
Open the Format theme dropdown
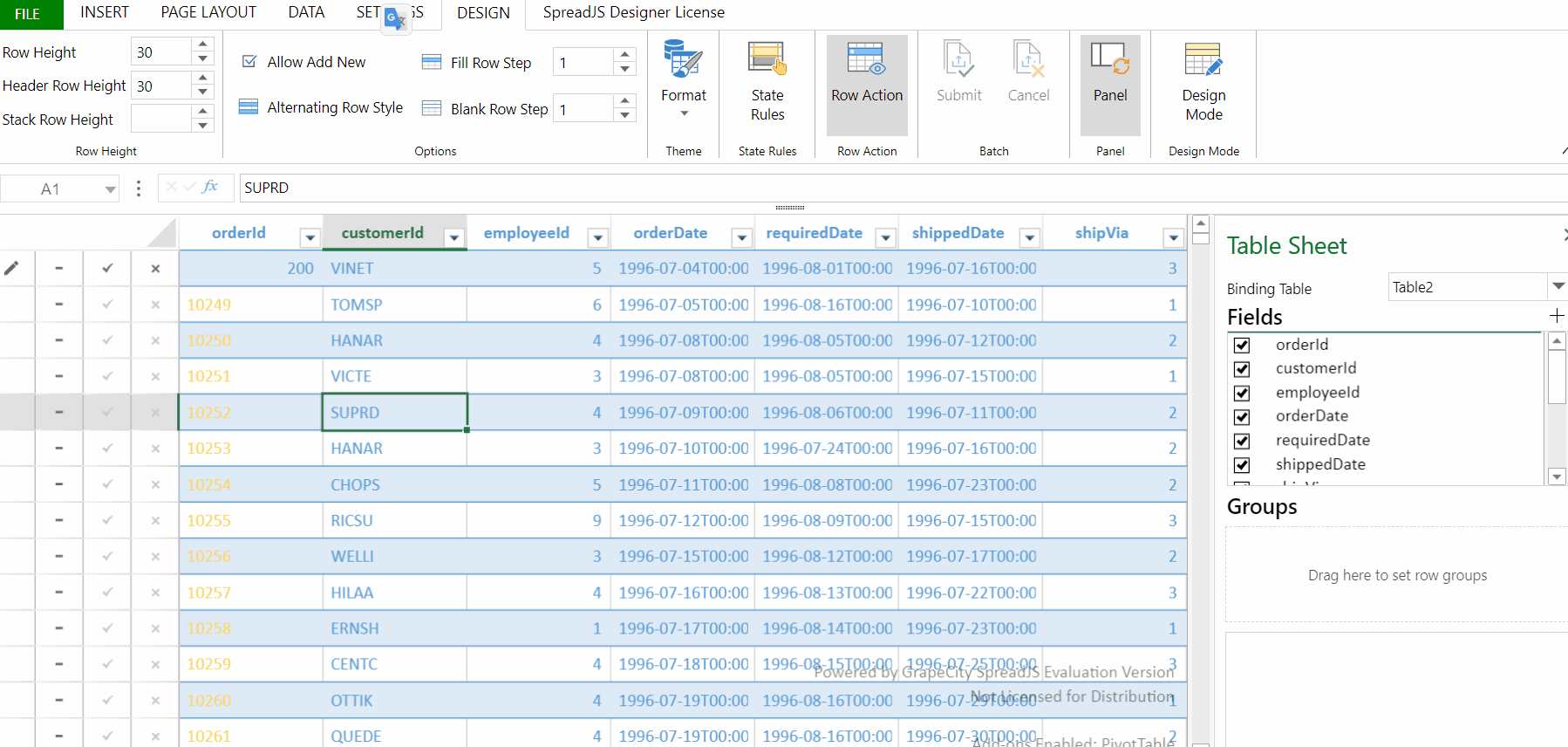coord(684,80)
